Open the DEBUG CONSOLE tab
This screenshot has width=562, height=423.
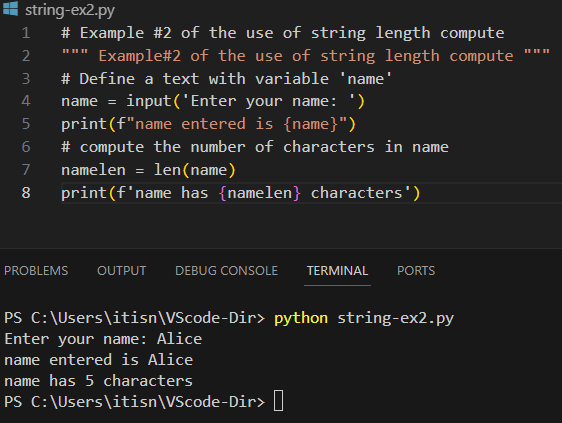(x=227, y=271)
